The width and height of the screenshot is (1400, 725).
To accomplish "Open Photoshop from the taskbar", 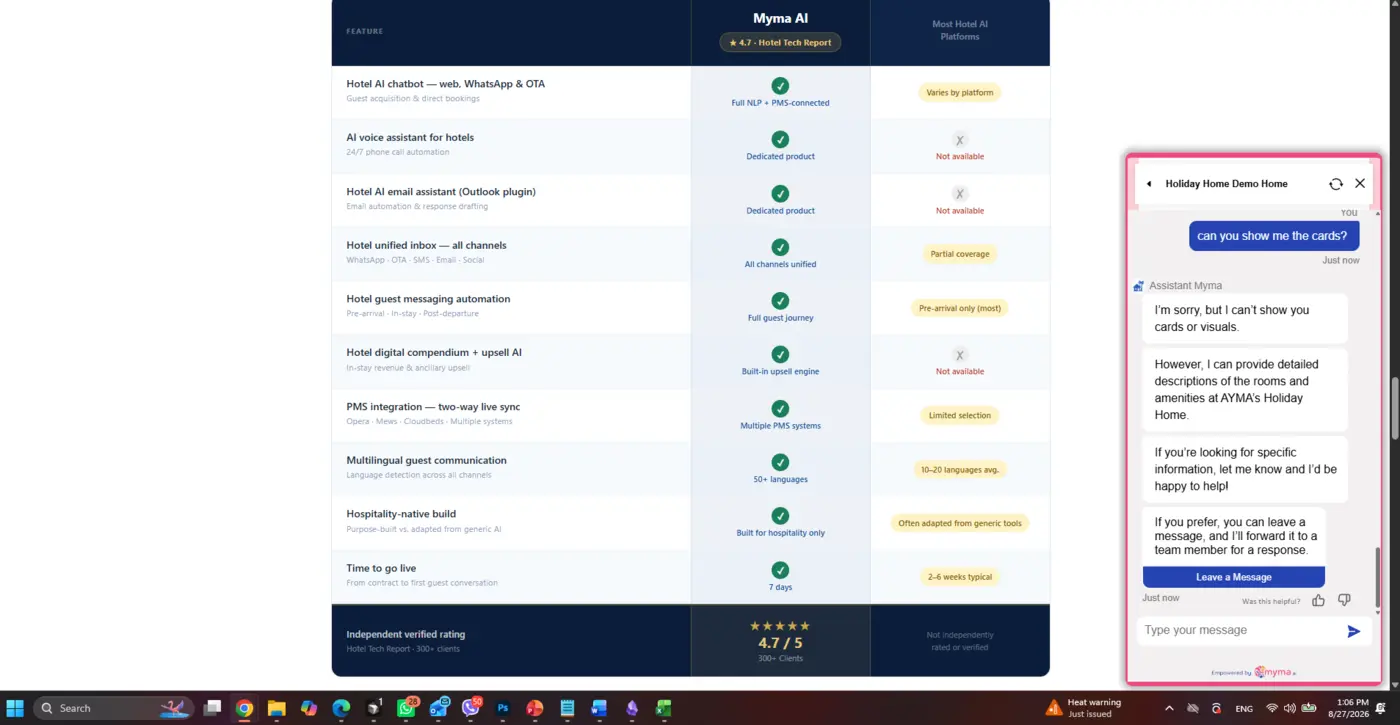I will coord(503,708).
